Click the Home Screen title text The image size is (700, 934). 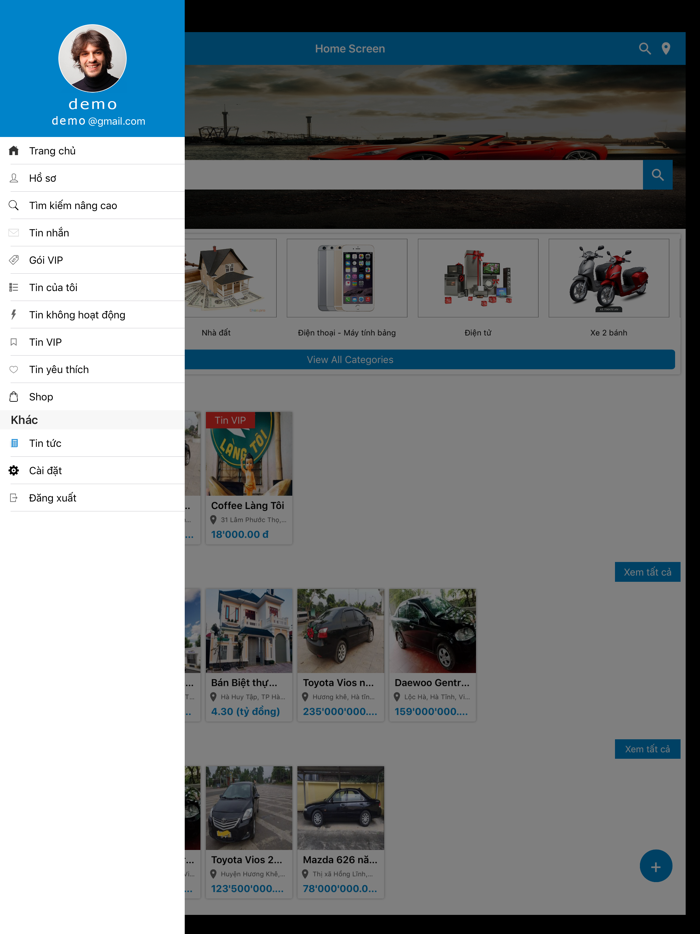(x=350, y=49)
